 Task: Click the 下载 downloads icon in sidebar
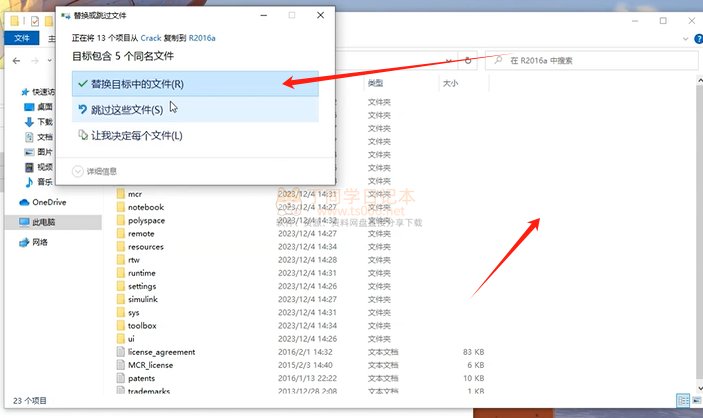[x=28, y=122]
